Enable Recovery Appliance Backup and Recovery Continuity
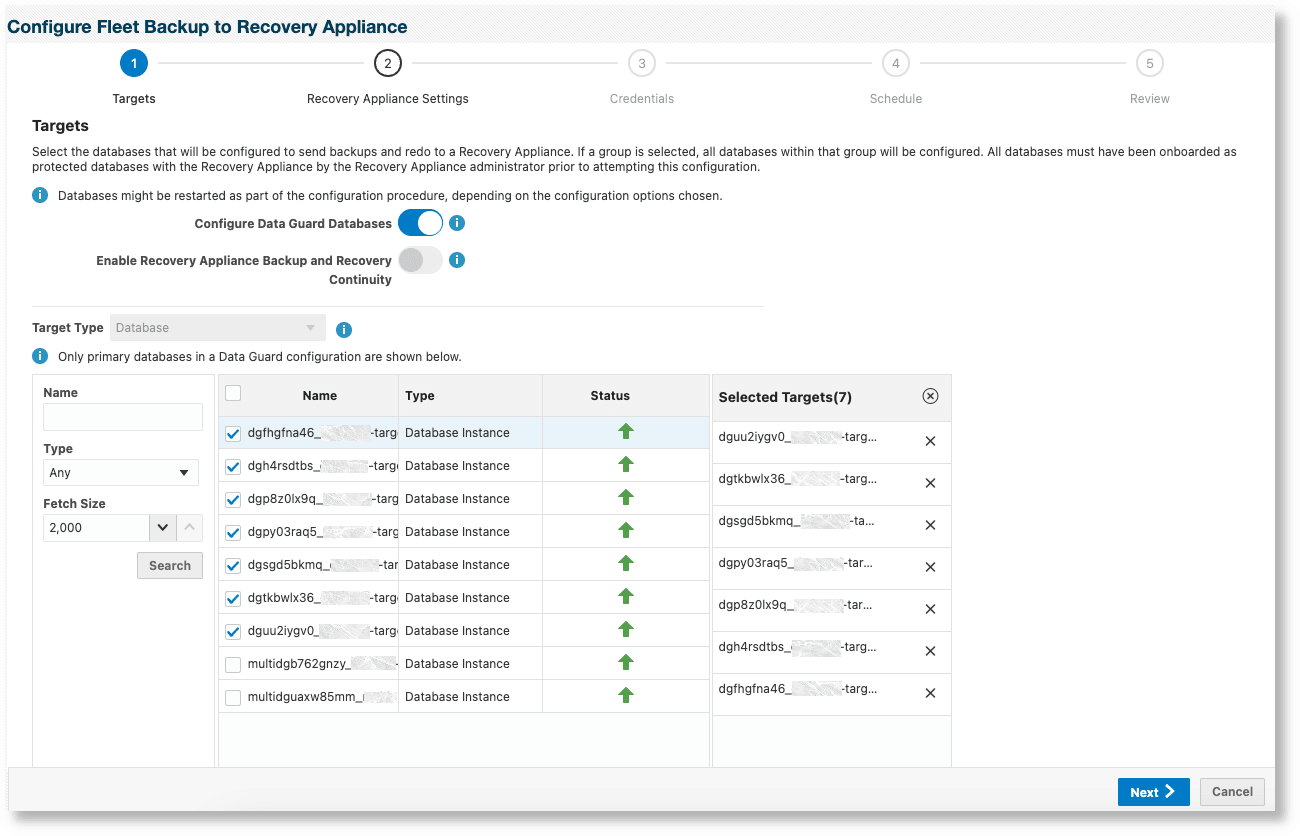This screenshot has width=1300, height=836. click(x=420, y=260)
